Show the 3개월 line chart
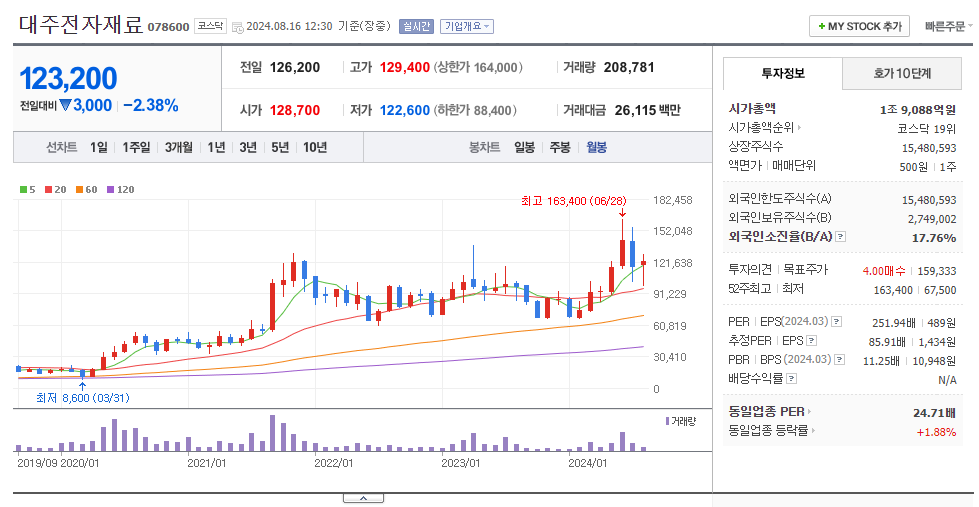Screen dimensions: 979x507 click(x=179, y=147)
